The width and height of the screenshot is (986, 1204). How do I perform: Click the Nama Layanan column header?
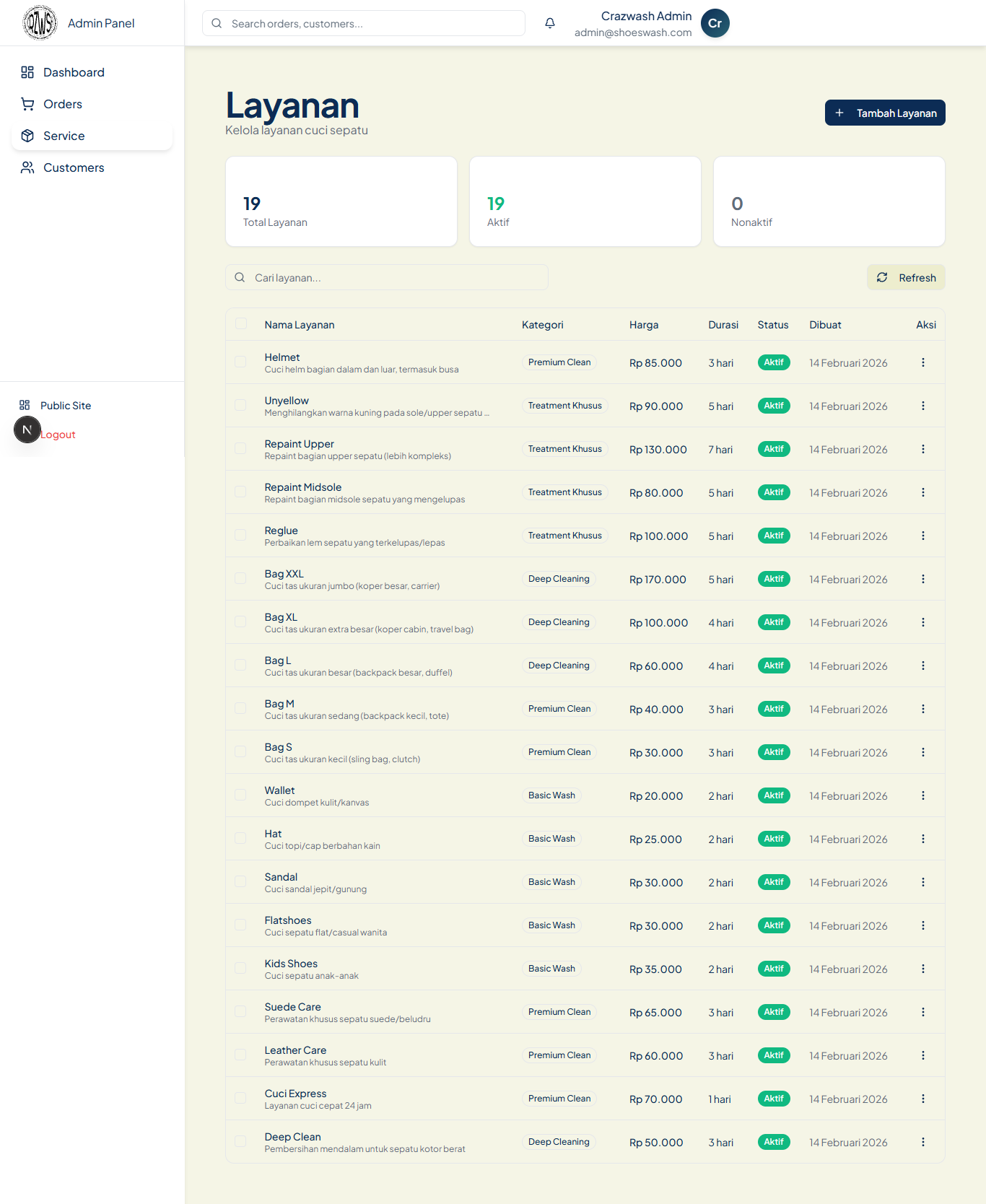300,325
